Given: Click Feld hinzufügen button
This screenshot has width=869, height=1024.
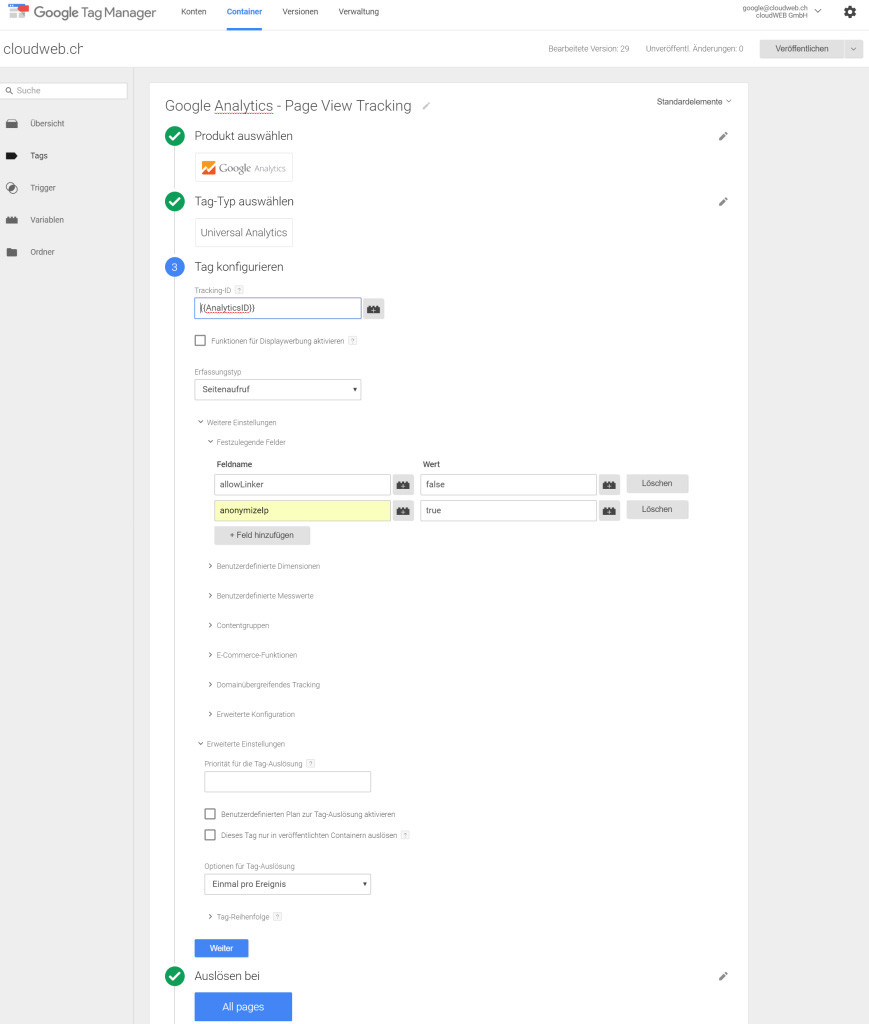Looking at the screenshot, I should tap(262, 536).
